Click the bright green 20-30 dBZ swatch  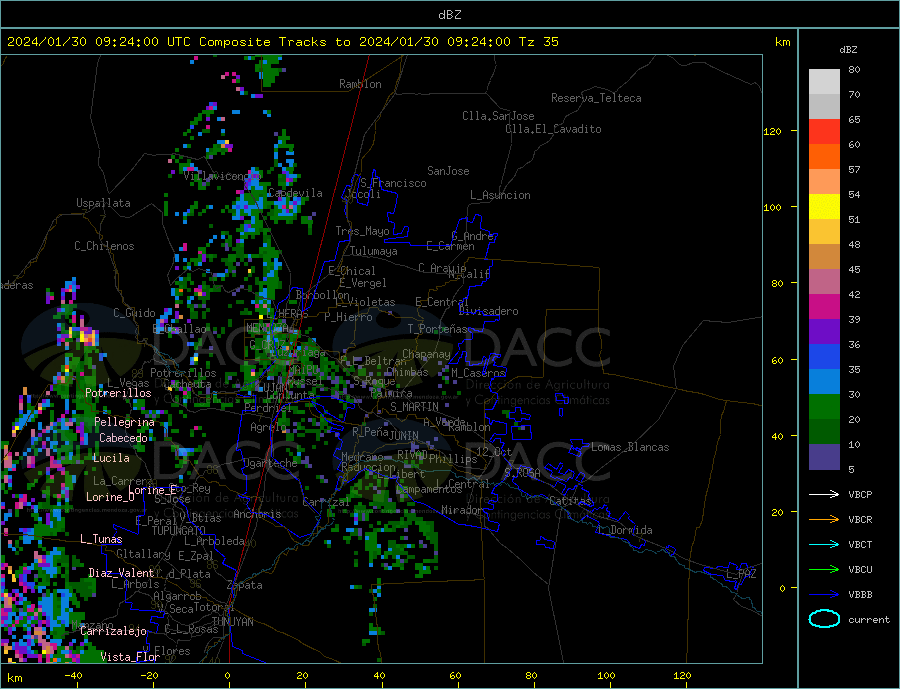(x=824, y=407)
